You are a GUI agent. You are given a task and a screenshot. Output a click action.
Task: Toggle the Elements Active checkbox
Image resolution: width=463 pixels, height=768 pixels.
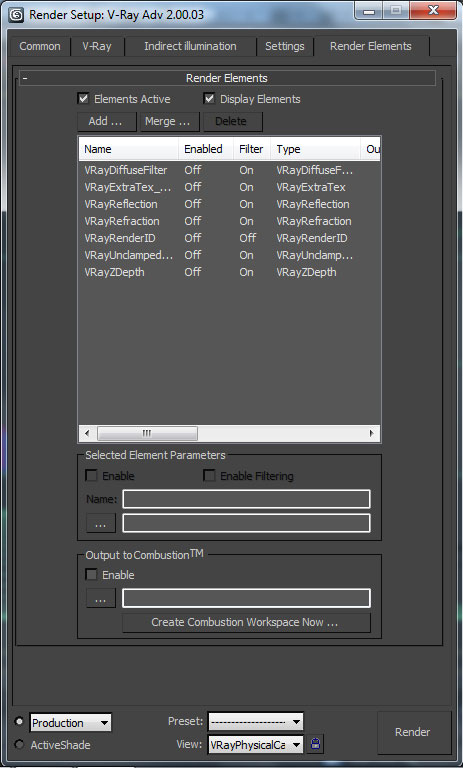pyautogui.click(x=83, y=99)
